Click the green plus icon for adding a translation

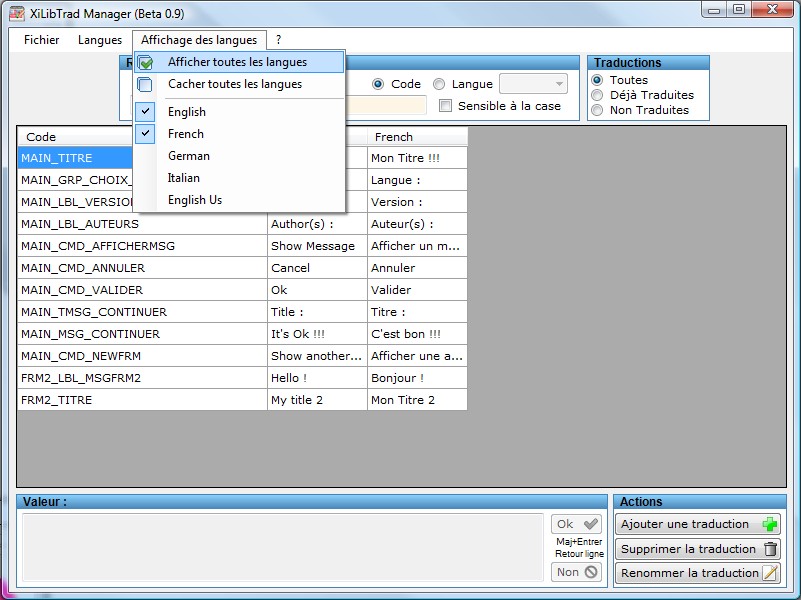point(769,524)
